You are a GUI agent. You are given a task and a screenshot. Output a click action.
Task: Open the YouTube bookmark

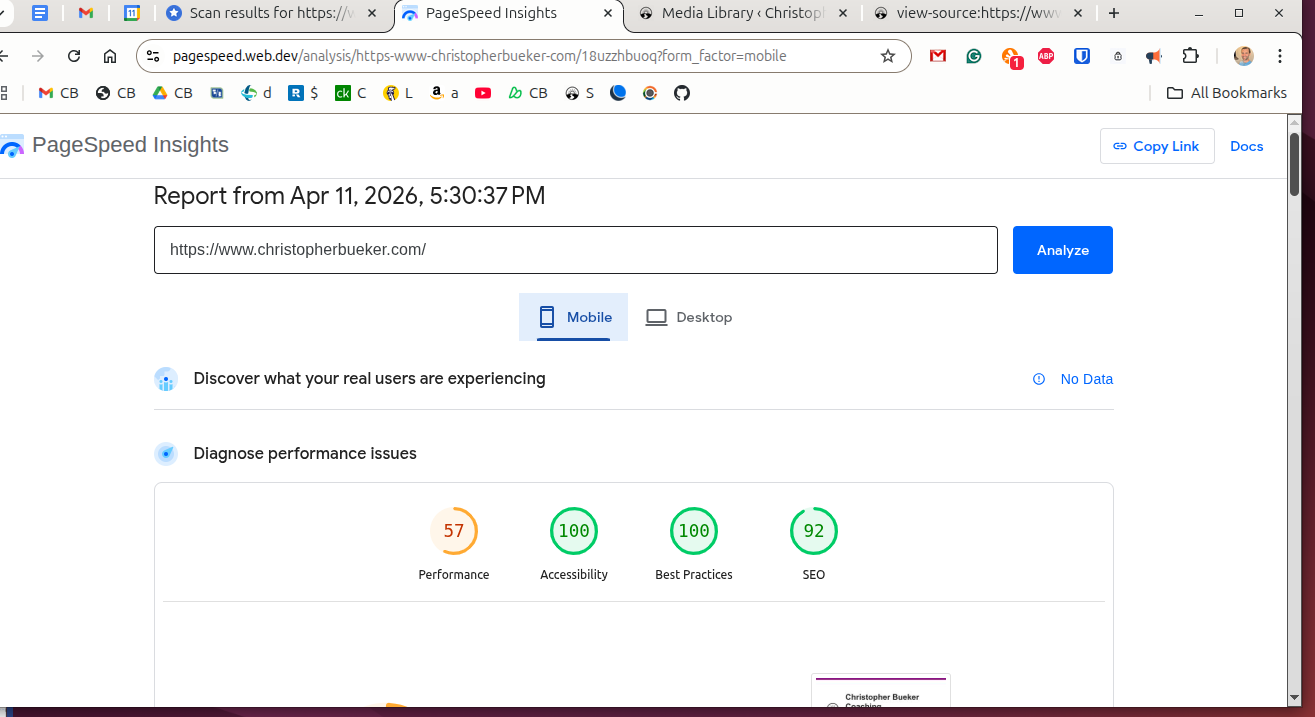483,93
